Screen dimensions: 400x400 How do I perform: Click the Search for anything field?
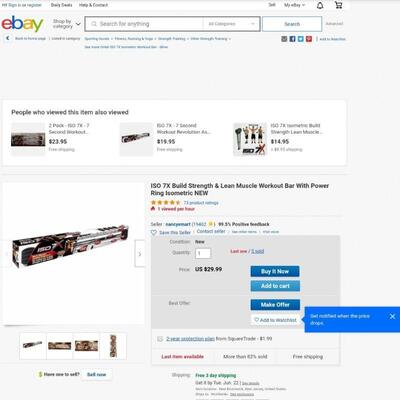coord(144,24)
